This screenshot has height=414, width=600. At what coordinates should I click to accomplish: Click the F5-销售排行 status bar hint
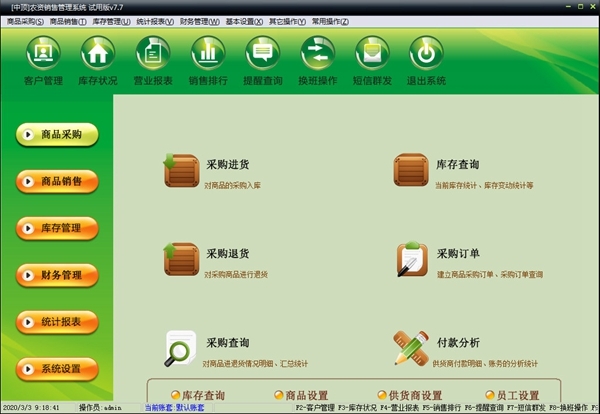coord(442,408)
